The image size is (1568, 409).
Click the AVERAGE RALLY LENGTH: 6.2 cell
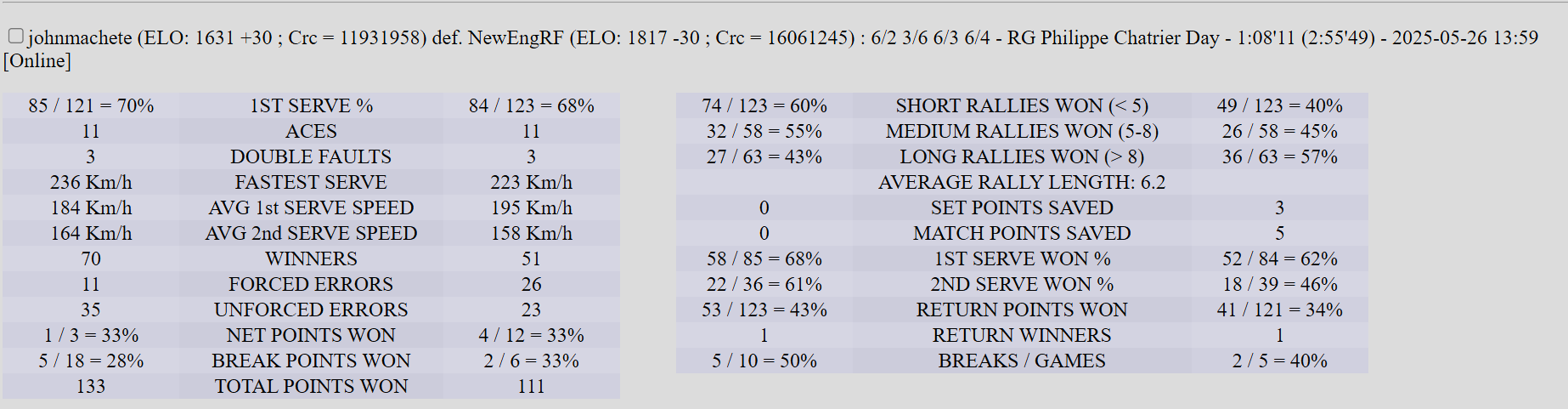click(1022, 182)
